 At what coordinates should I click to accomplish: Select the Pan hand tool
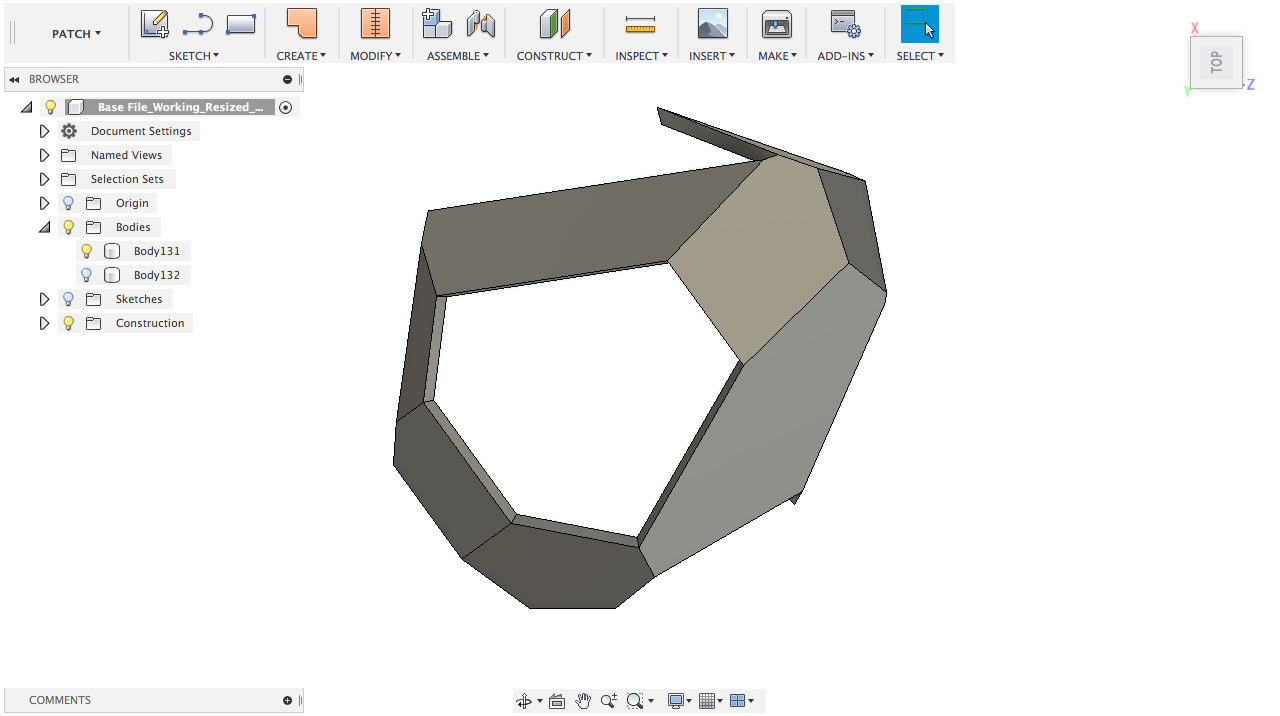pyautogui.click(x=583, y=701)
